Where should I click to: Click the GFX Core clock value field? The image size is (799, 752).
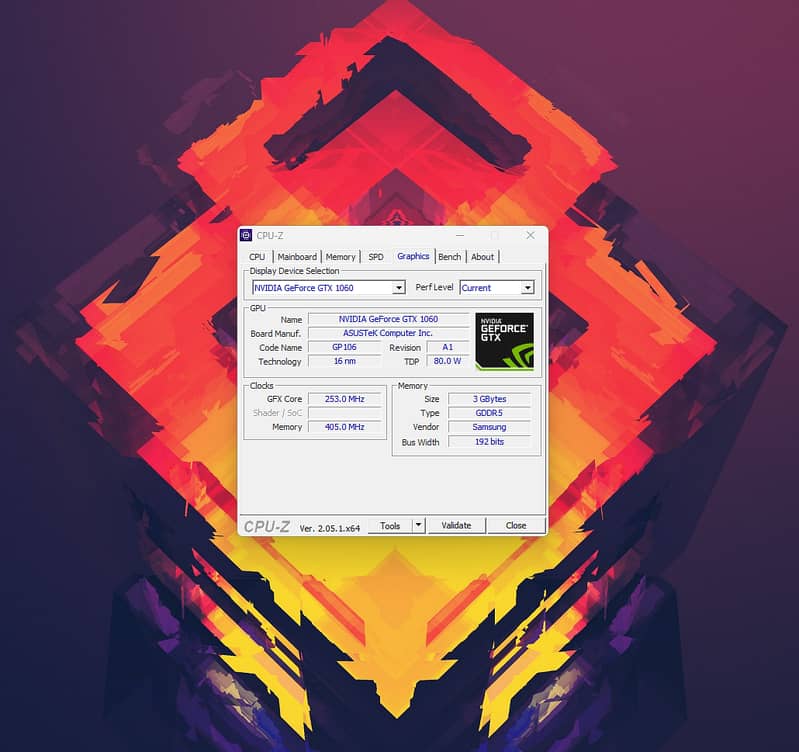pyautogui.click(x=344, y=399)
